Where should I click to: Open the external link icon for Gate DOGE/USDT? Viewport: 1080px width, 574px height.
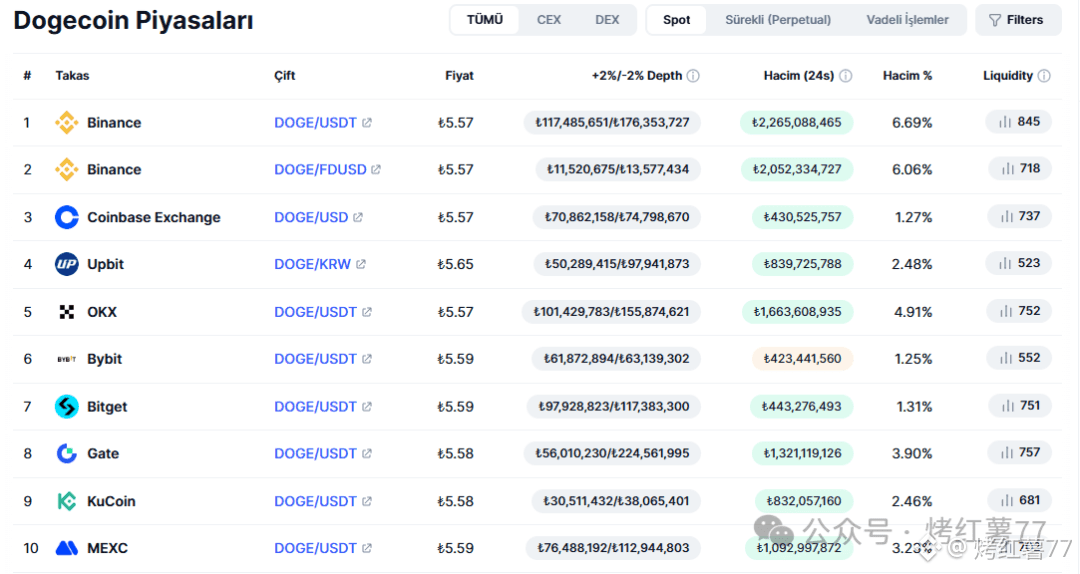click(x=367, y=453)
